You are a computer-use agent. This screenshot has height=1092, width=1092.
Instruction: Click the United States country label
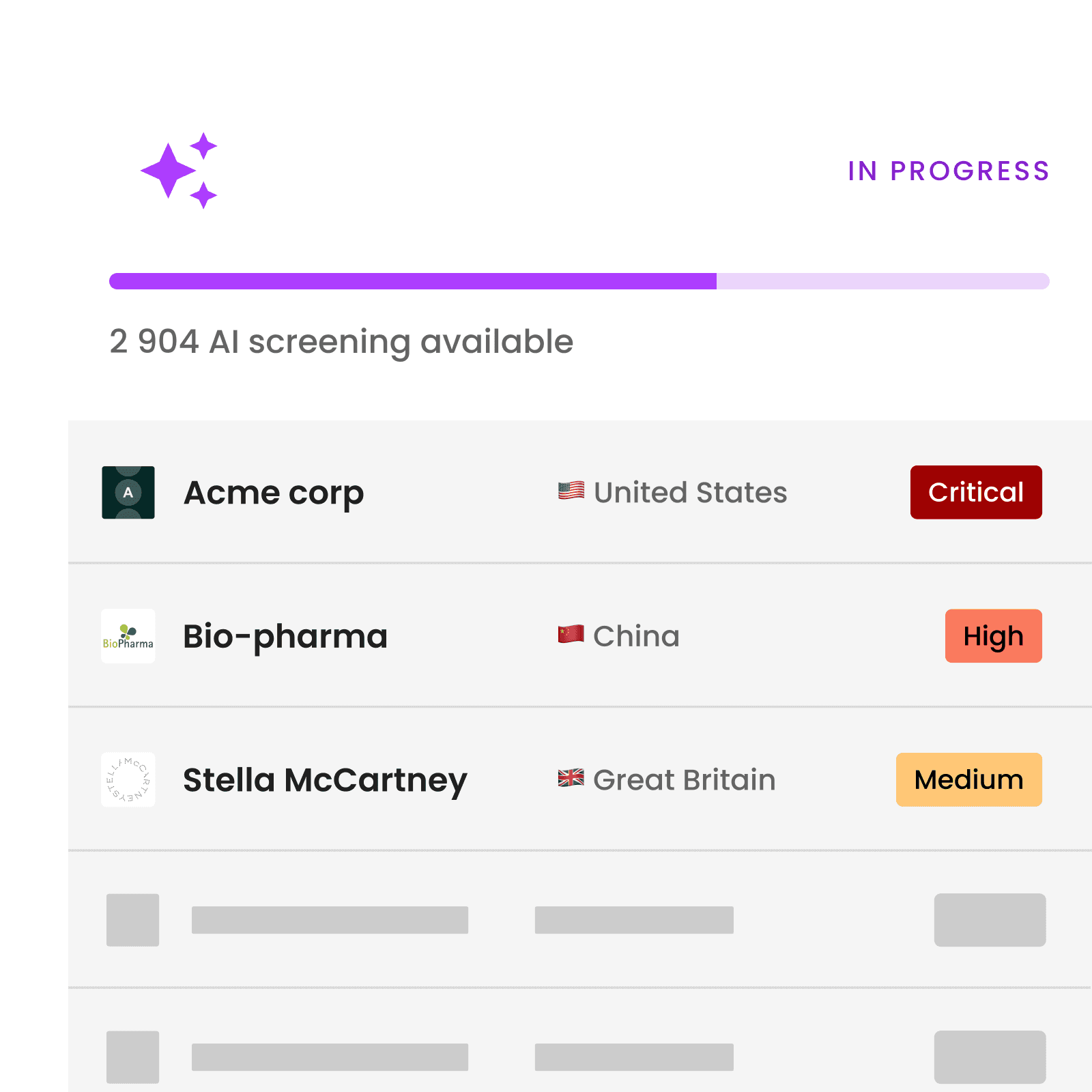pos(691,493)
